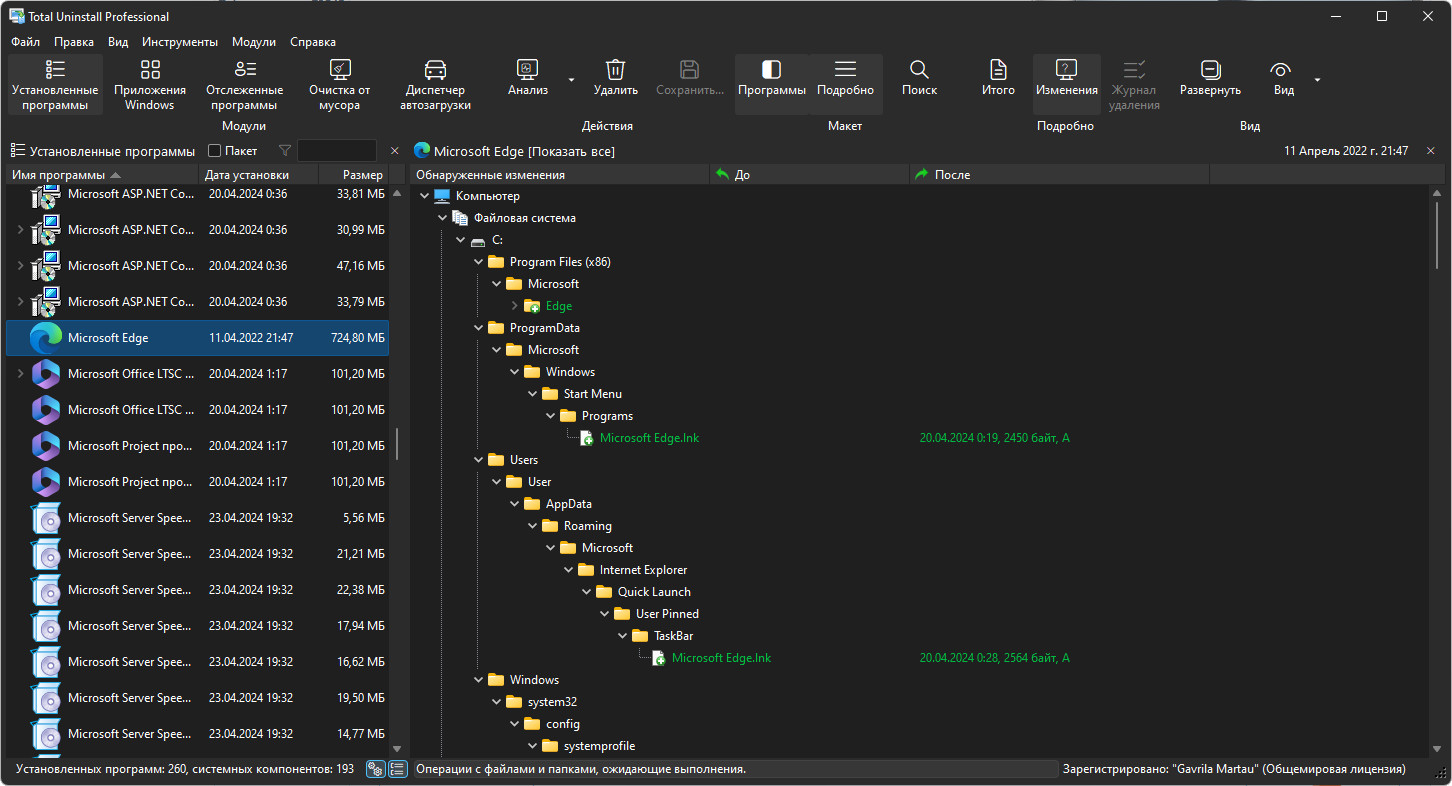The image size is (1452, 786).
Task: Open the Вид menu
Action: click(118, 42)
